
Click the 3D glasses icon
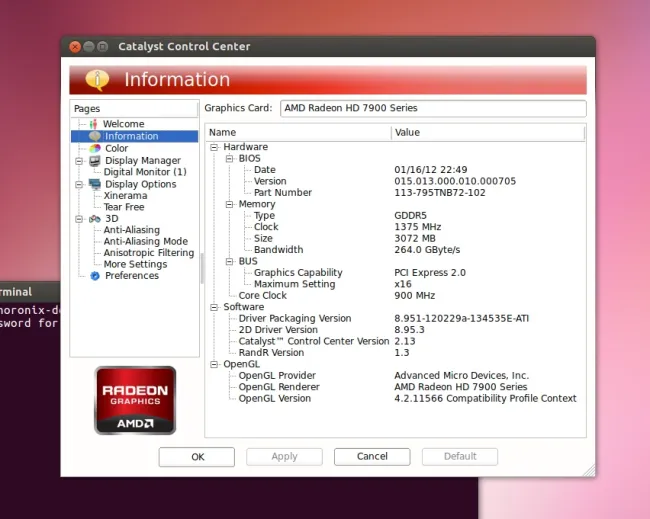click(x=95, y=218)
